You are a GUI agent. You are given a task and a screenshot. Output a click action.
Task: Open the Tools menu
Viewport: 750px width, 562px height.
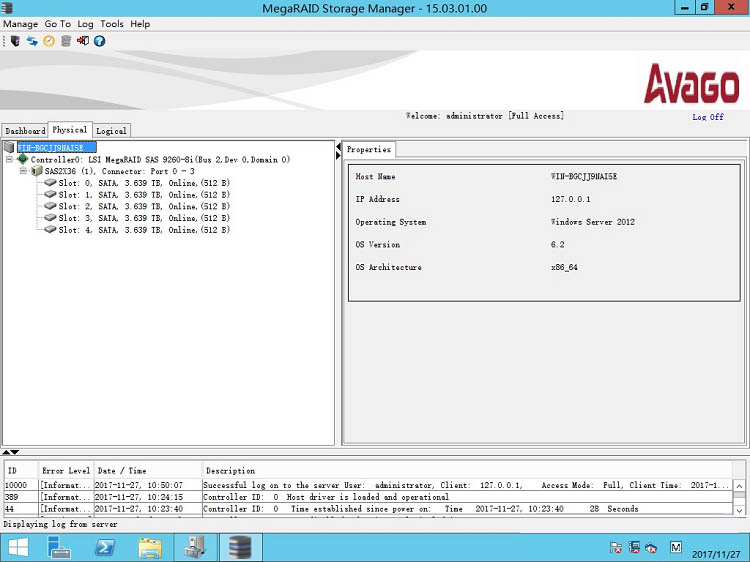(111, 24)
